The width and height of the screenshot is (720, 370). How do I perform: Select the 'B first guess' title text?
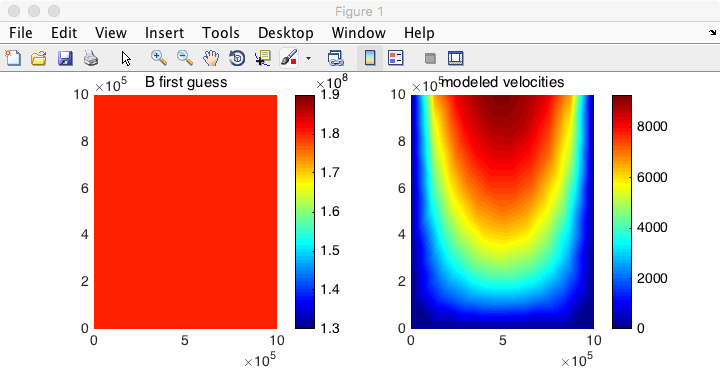(186, 82)
